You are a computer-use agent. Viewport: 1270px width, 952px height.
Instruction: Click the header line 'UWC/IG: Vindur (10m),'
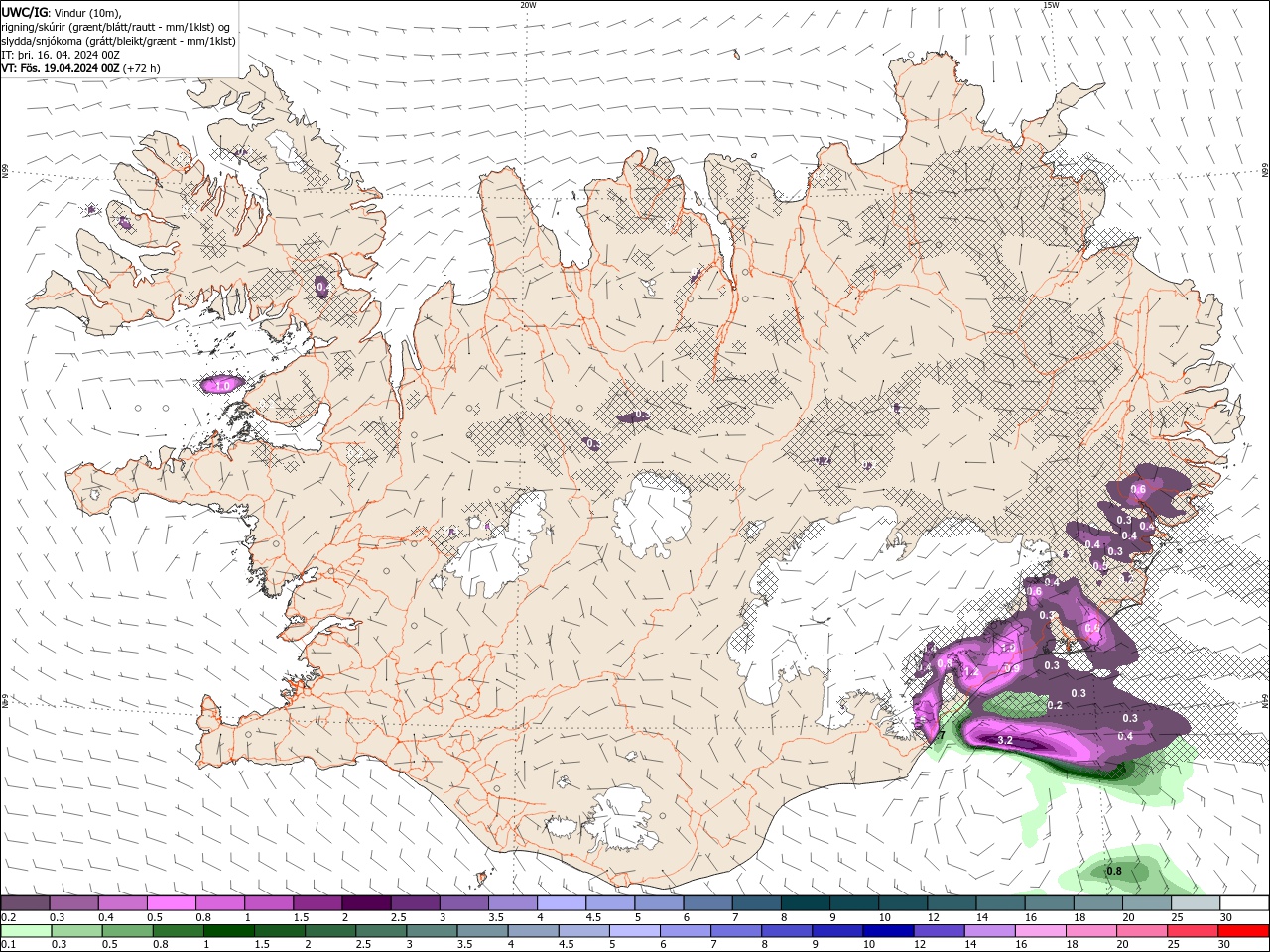coord(62,12)
